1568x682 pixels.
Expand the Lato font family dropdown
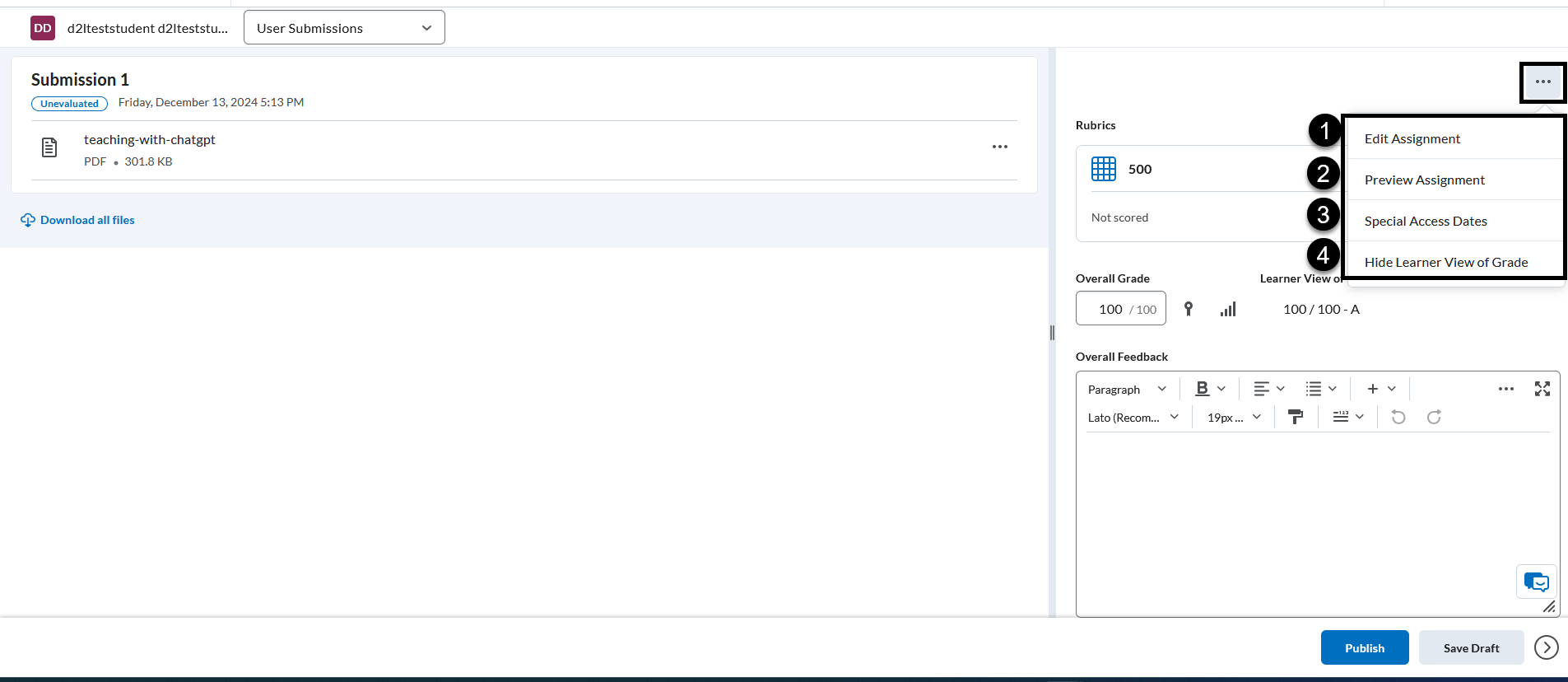point(1133,418)
